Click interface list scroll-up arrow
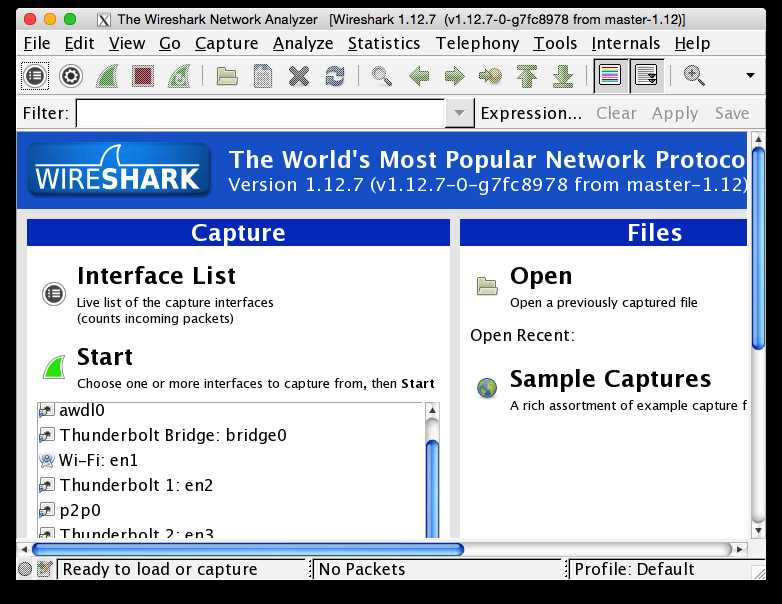Image resolution: width=782 pixels, height=604 pixels. [x=432, y=410]
